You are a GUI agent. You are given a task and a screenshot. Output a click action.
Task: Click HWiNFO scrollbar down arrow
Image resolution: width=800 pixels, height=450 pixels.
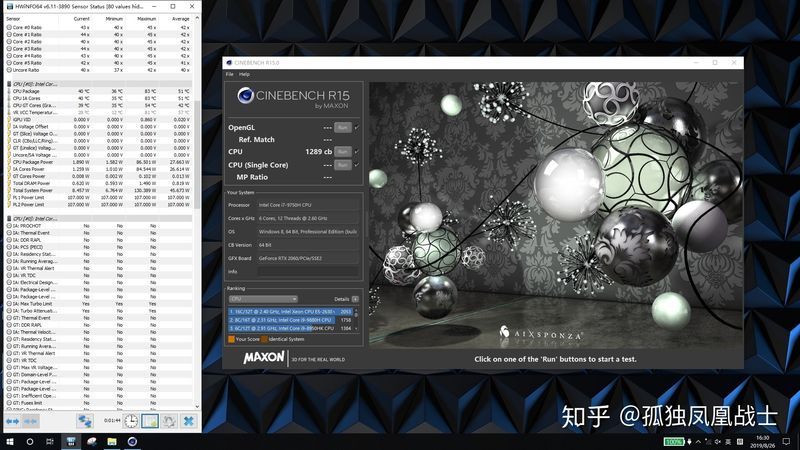pyautogui.click(x=197, y=406)
